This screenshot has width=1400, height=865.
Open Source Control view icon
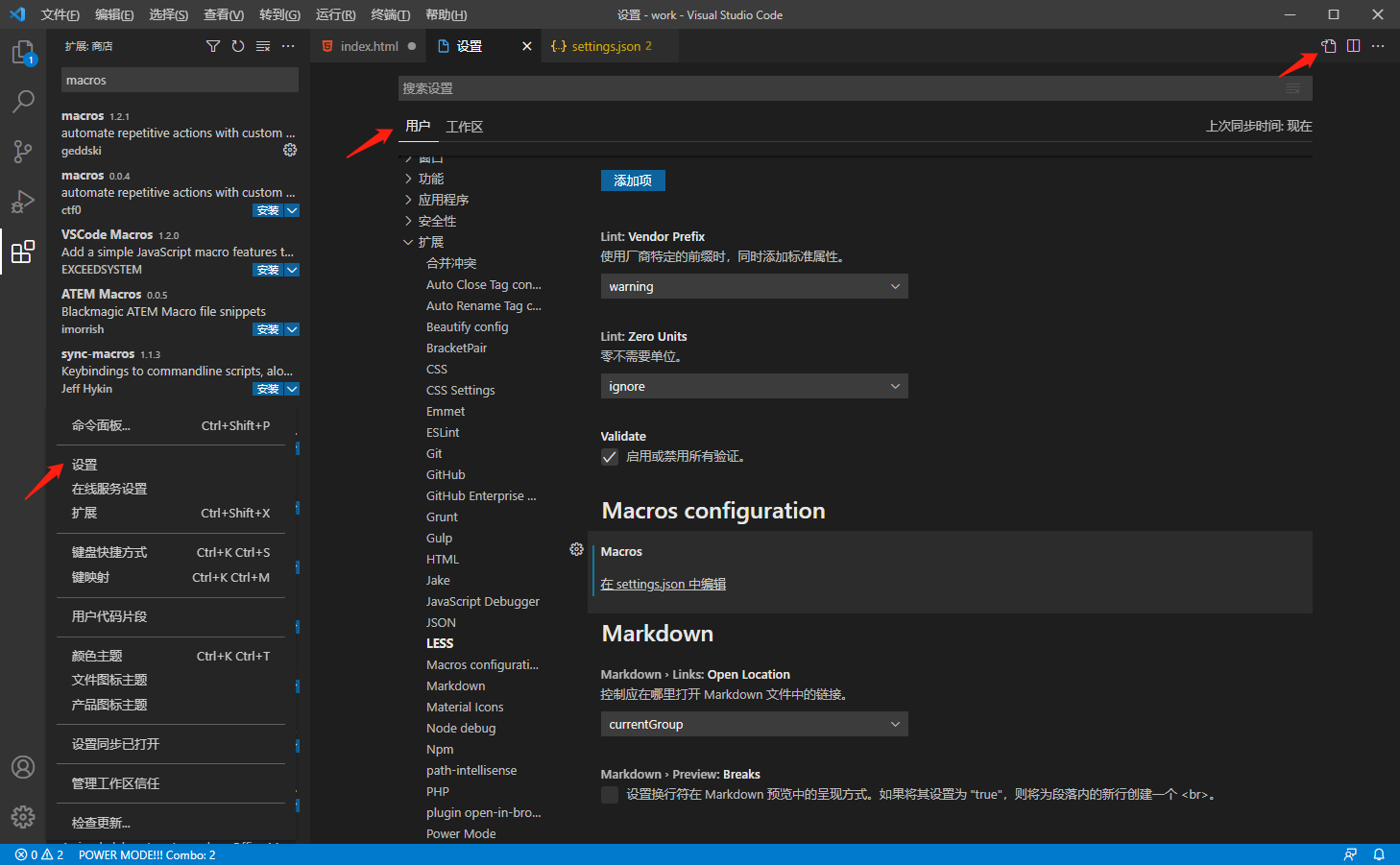tap(23, 151)
